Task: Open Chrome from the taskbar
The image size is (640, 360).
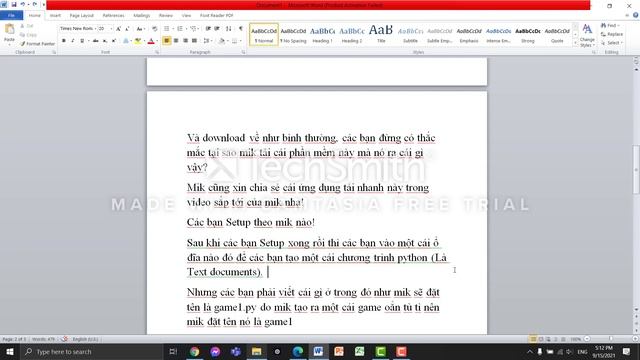Action: click(x=194, y=351)
